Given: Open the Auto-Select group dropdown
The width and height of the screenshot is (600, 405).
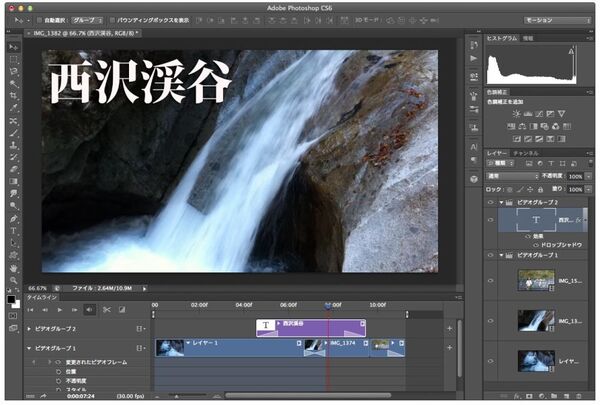Looking at the screenshot, I should click(x=87, y=20).
